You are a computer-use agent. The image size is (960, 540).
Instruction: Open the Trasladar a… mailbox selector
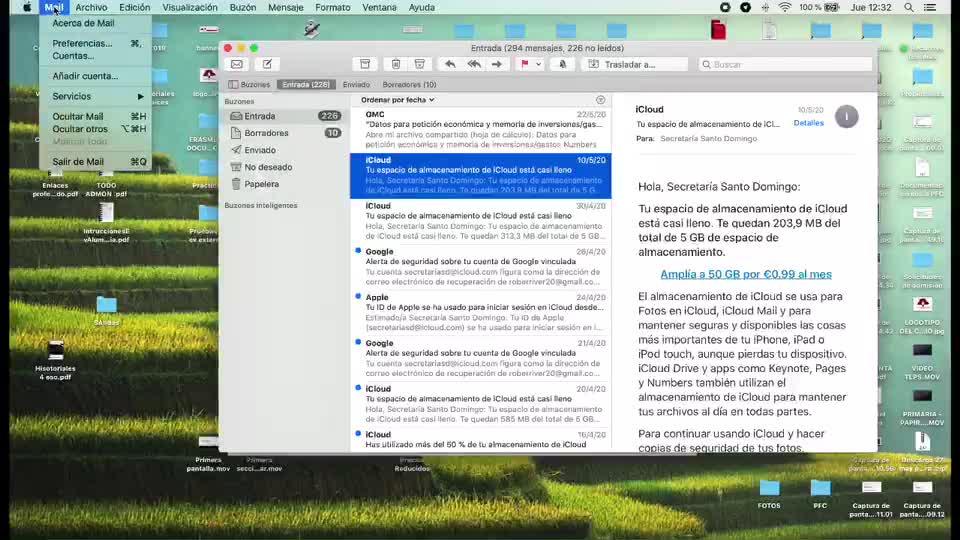(634, 64)
